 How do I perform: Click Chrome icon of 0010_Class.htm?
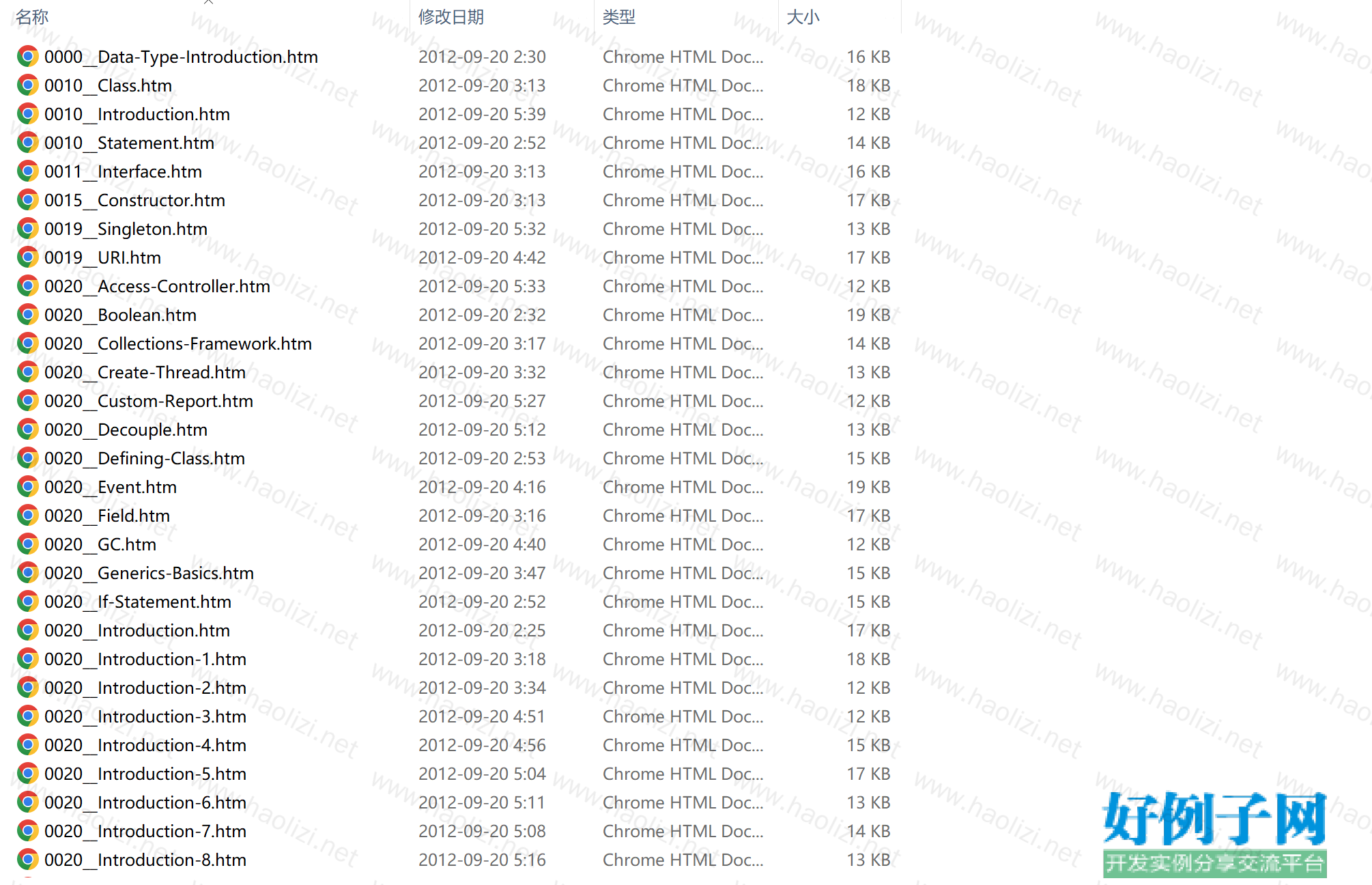27,85
